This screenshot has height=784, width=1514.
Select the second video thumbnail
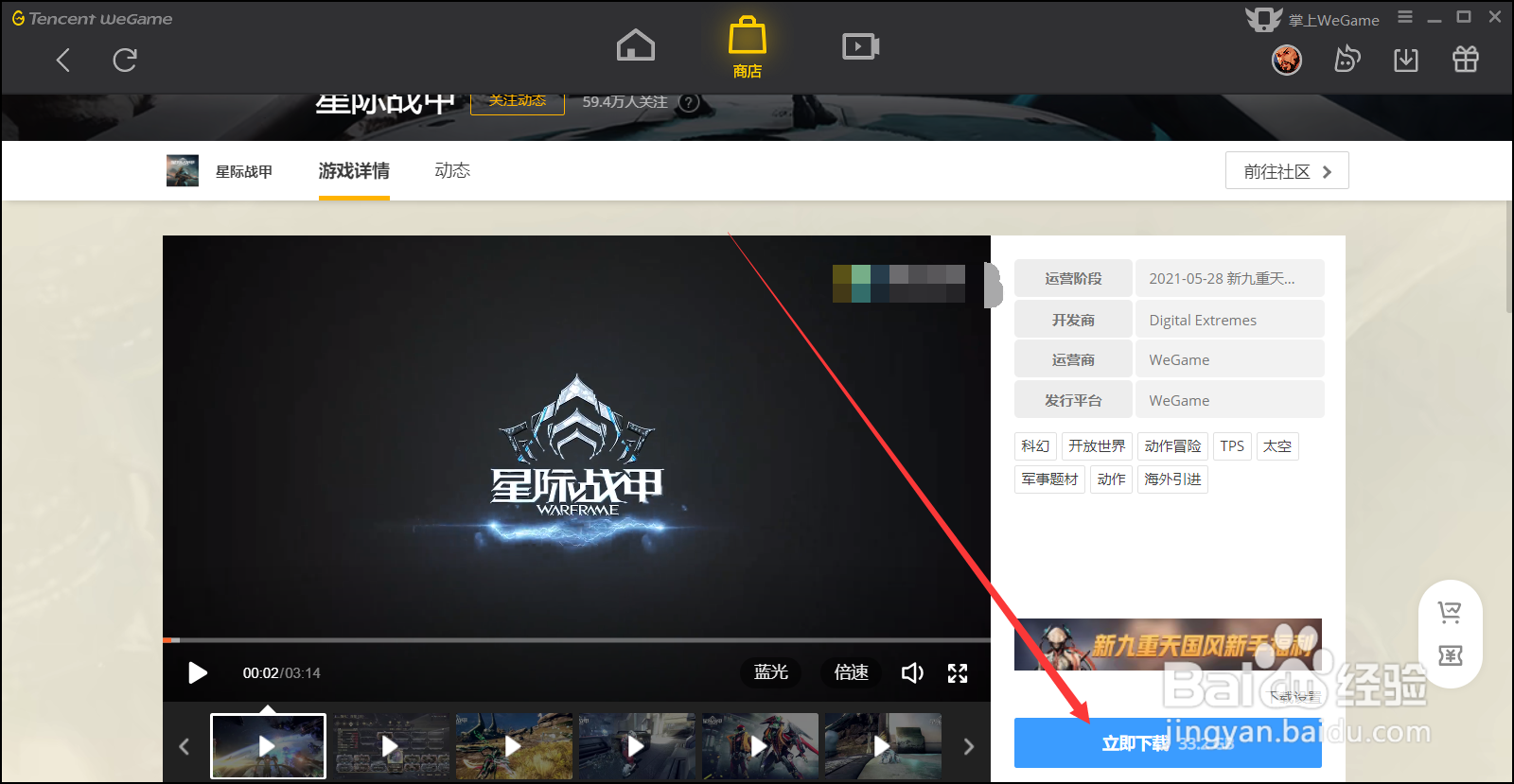pyautogui.click(x=391, y=746)
